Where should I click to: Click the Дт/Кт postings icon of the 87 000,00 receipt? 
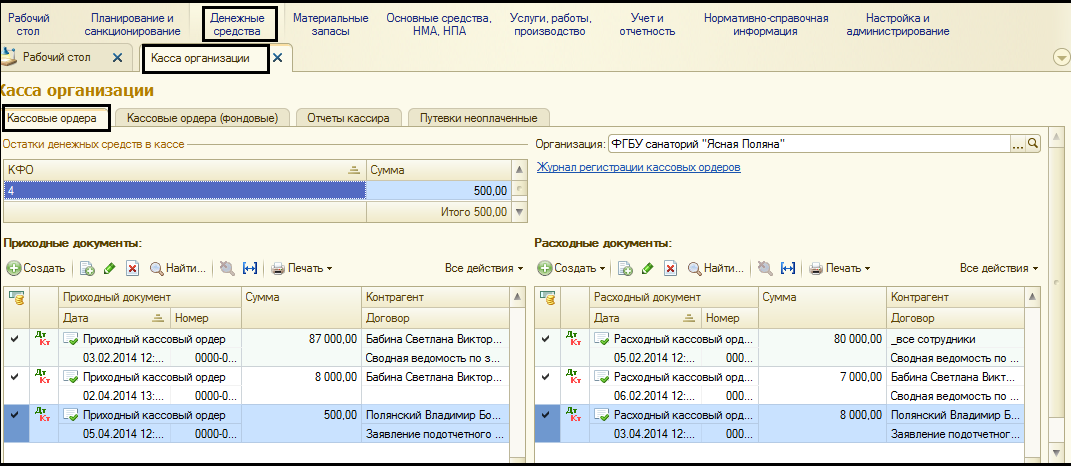[x=41, y=339]
